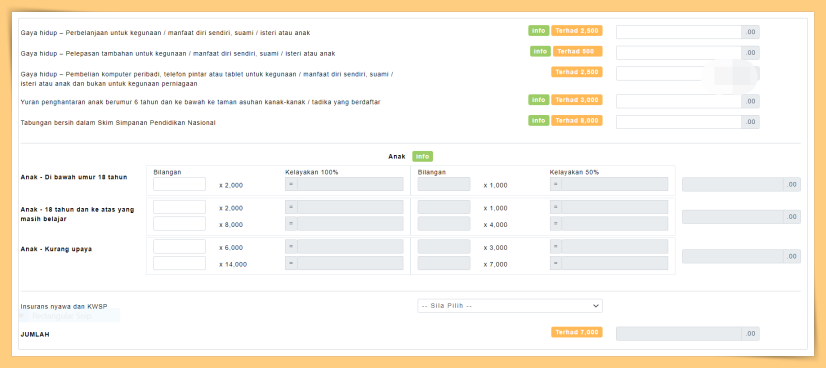Open info for Tabungan bersih SSPN row
826x368 pixels.
coord(538,121)
